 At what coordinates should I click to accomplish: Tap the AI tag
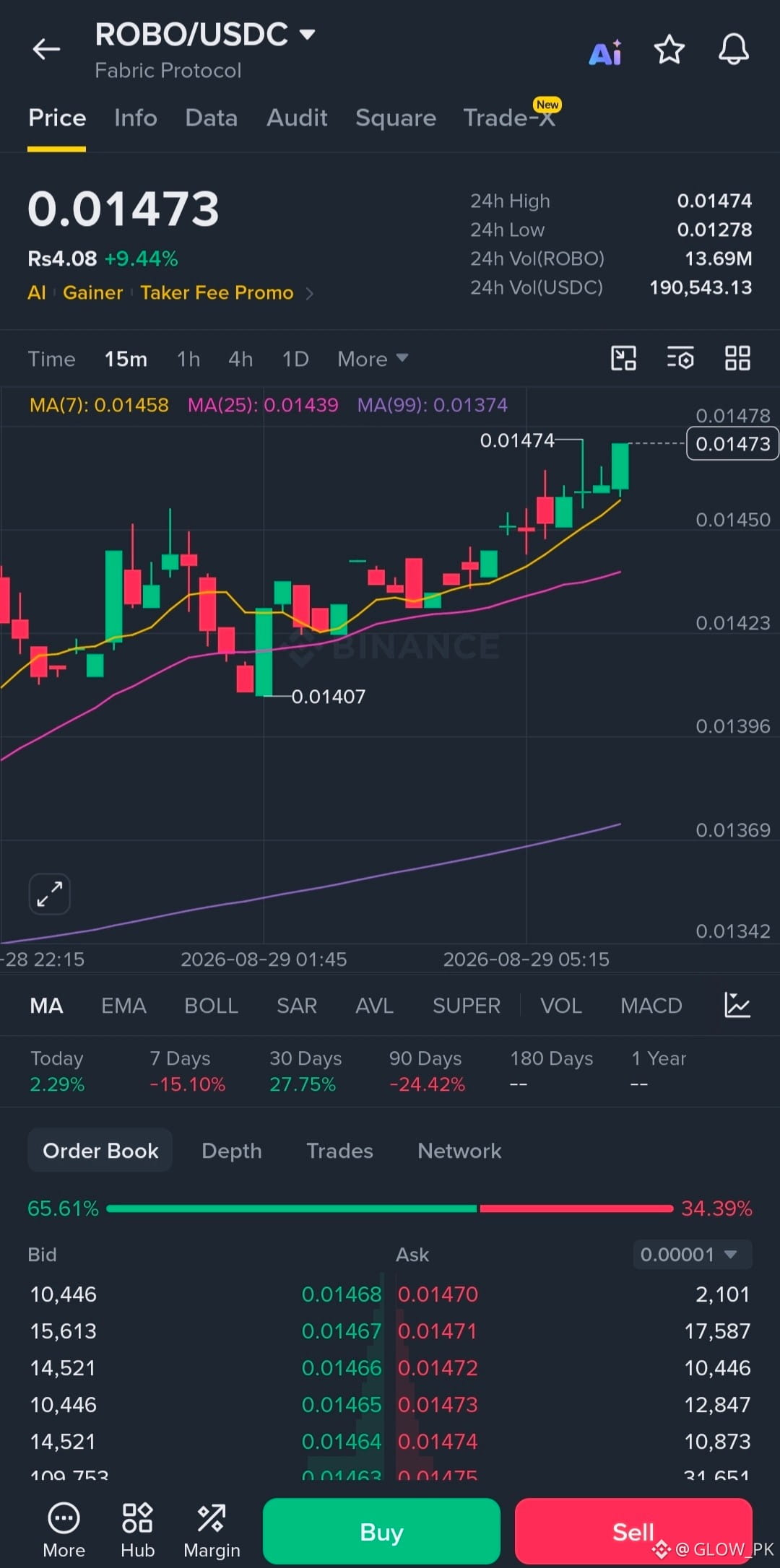(x=37, y=292)
